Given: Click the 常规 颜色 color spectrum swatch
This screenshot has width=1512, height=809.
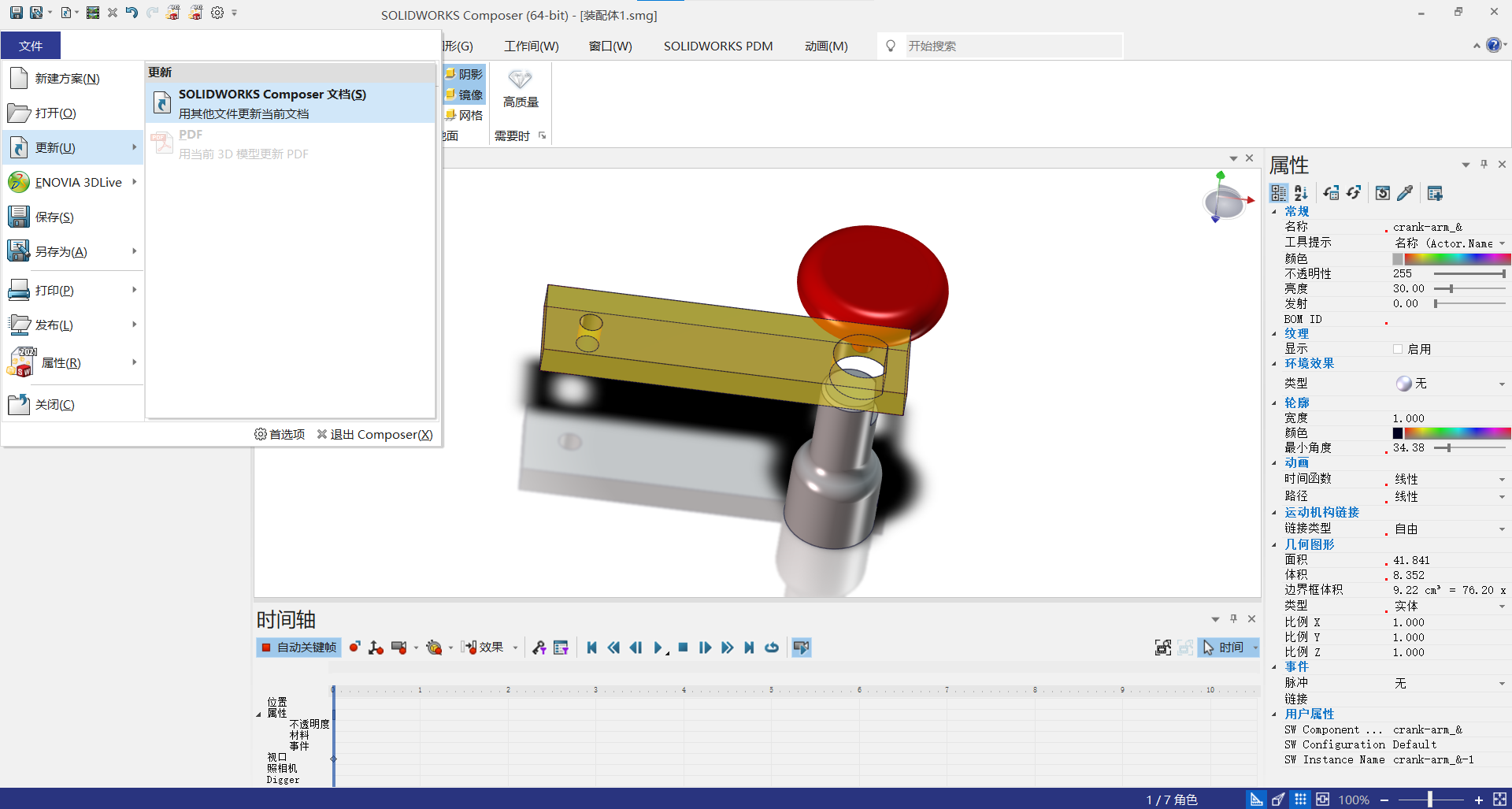Looking at the screenshot, I should [x=1457, y=258].
